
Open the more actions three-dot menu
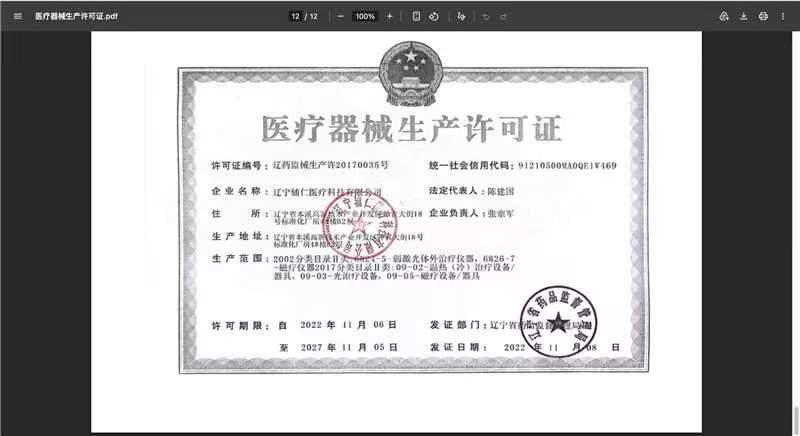click(x=783, y=16)
